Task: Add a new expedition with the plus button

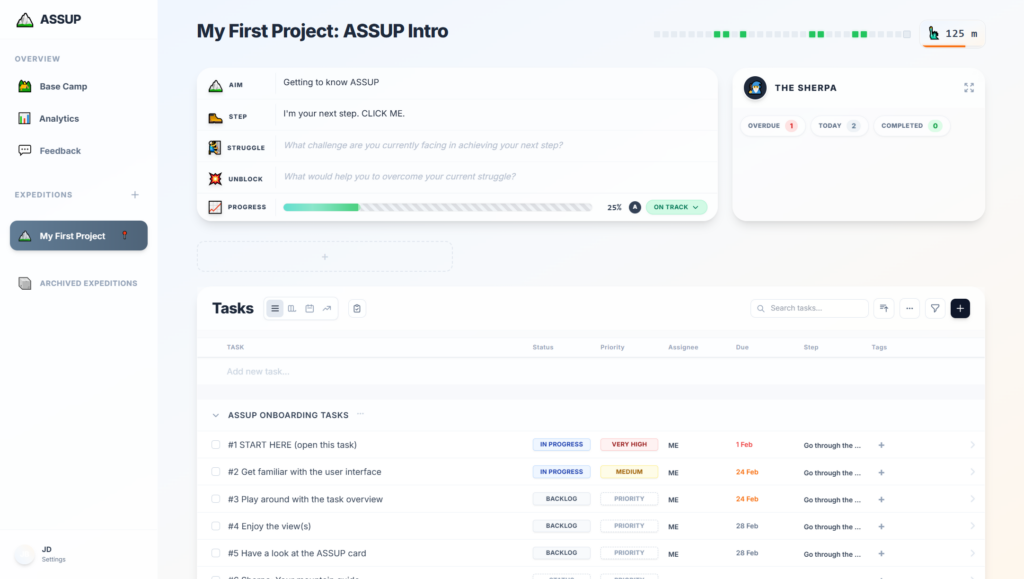Action: (x=134, y=195)
